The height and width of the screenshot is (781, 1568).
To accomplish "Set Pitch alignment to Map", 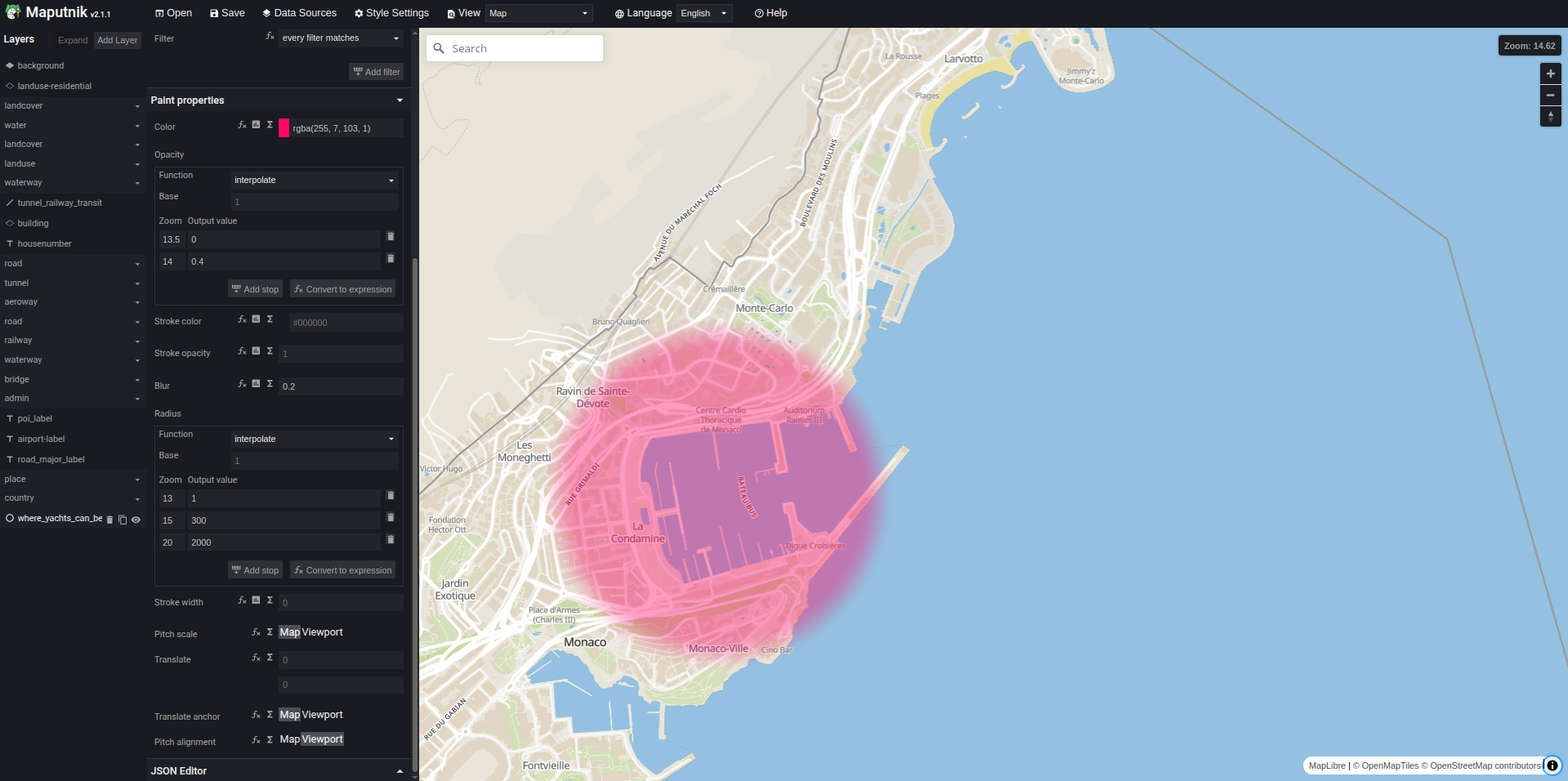I will pos(289,739).
